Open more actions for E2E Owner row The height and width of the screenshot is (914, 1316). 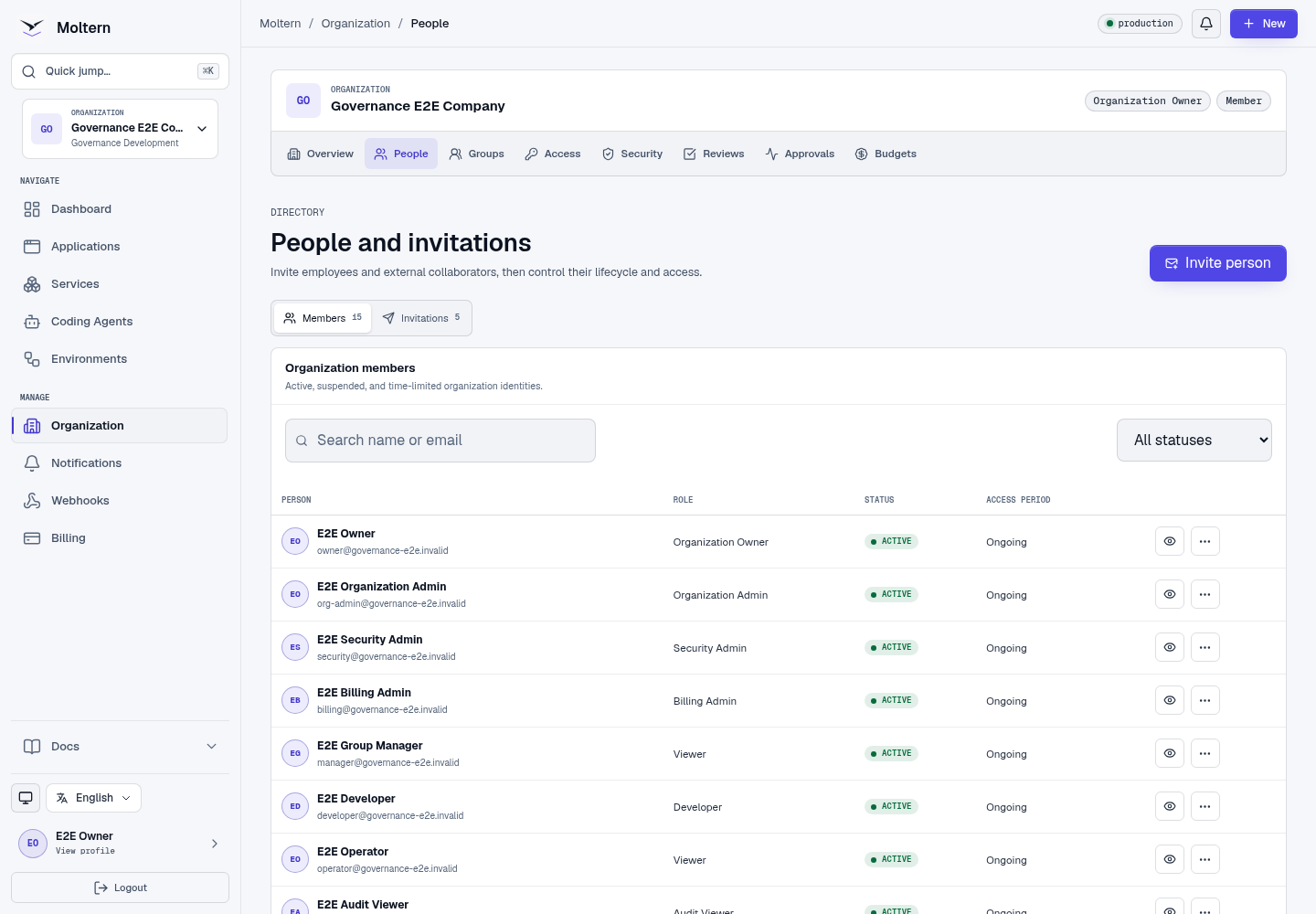pyautogui.click(x=1205, y=541)
